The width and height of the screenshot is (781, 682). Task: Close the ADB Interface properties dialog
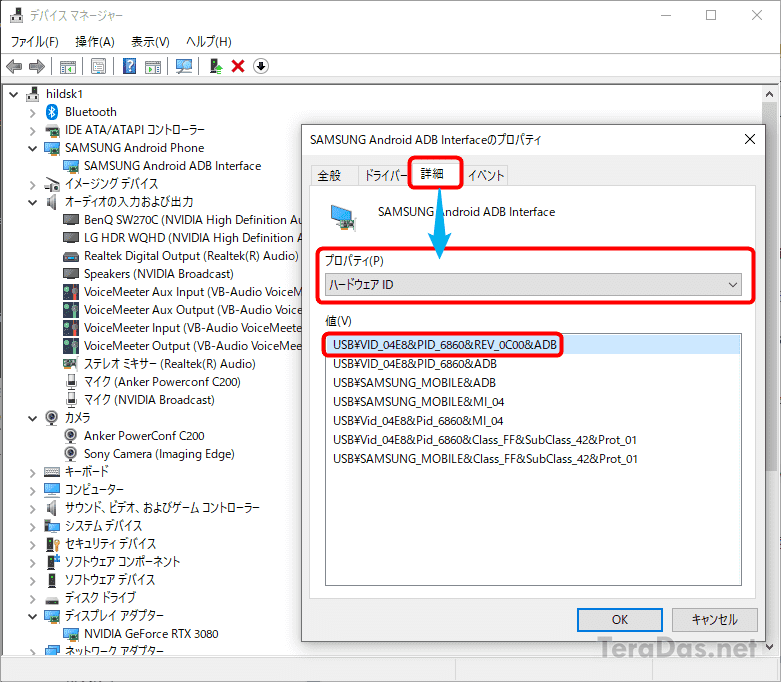(750, 139)
